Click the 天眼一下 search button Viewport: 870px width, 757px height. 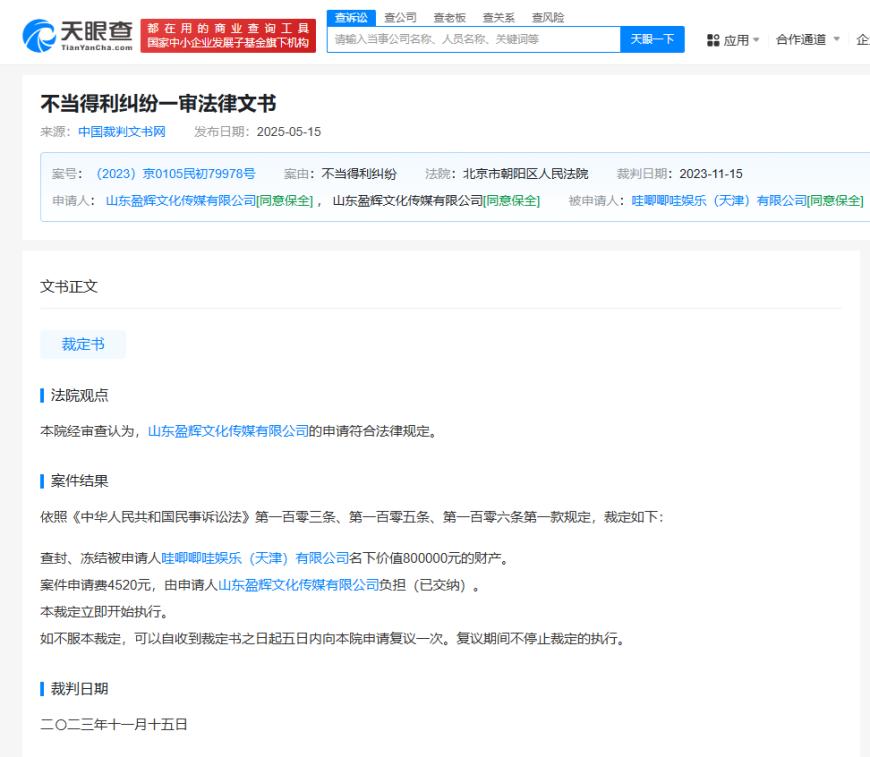pos(652,39)
